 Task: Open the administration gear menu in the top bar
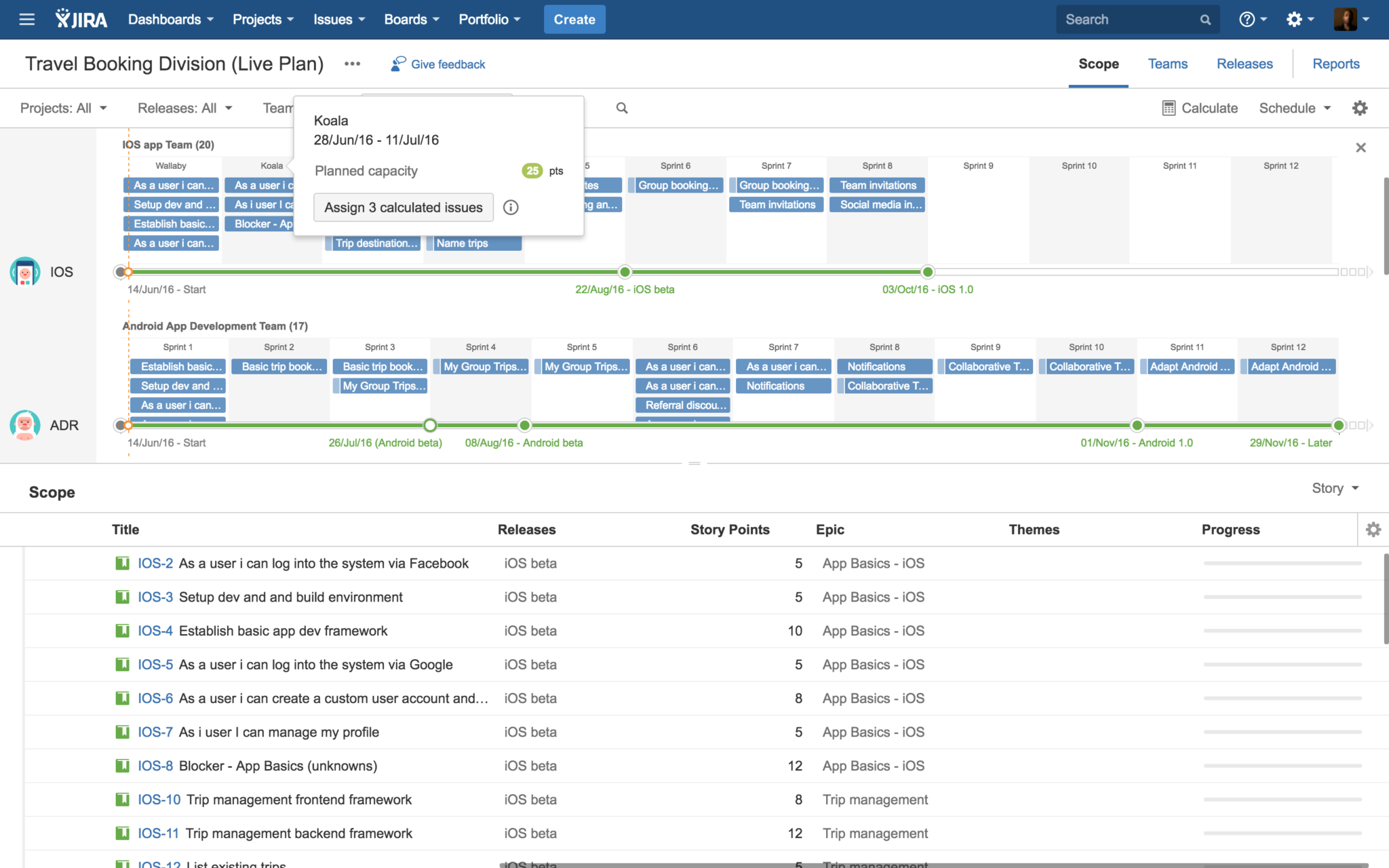pos(1294,20)
